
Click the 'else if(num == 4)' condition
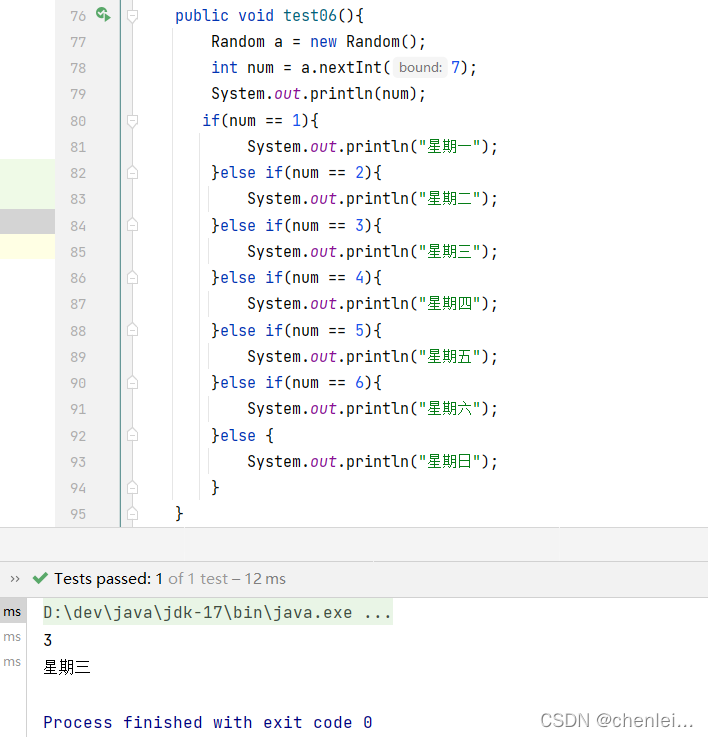[297, 278]
